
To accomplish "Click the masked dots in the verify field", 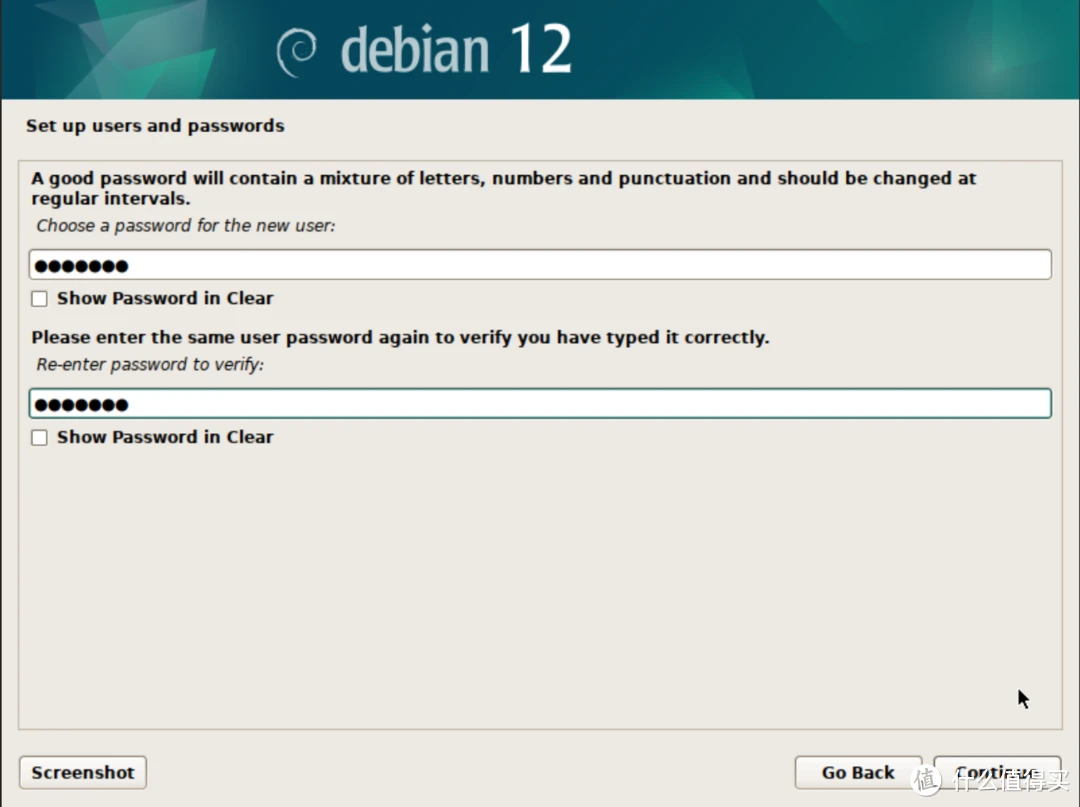I will pyautogui.click(x=80, y=405).
